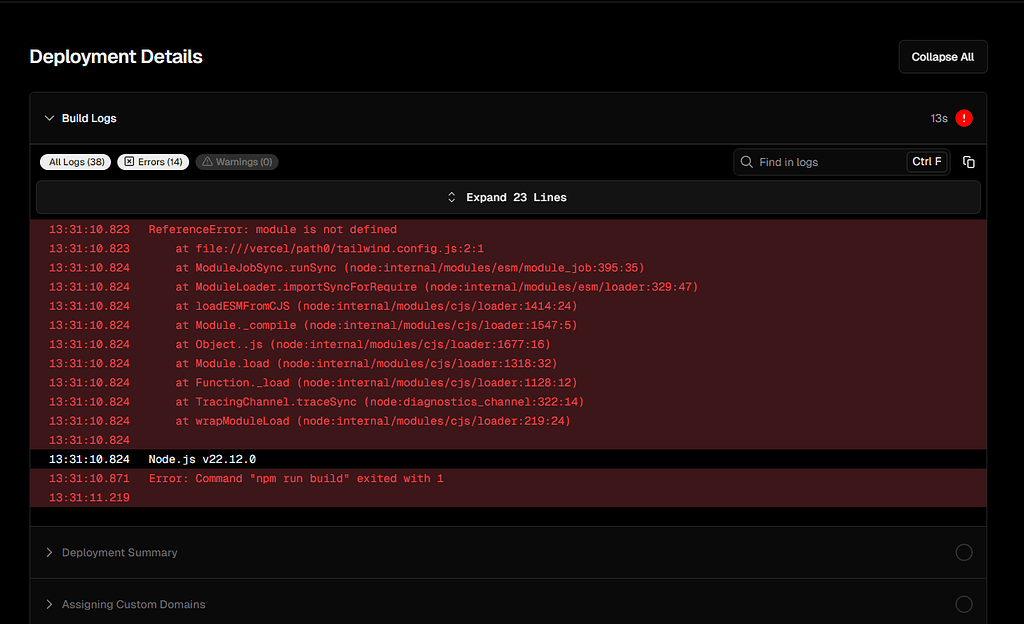Click the red error status badge near 13s
The image size is (1024, 624).
963,118
